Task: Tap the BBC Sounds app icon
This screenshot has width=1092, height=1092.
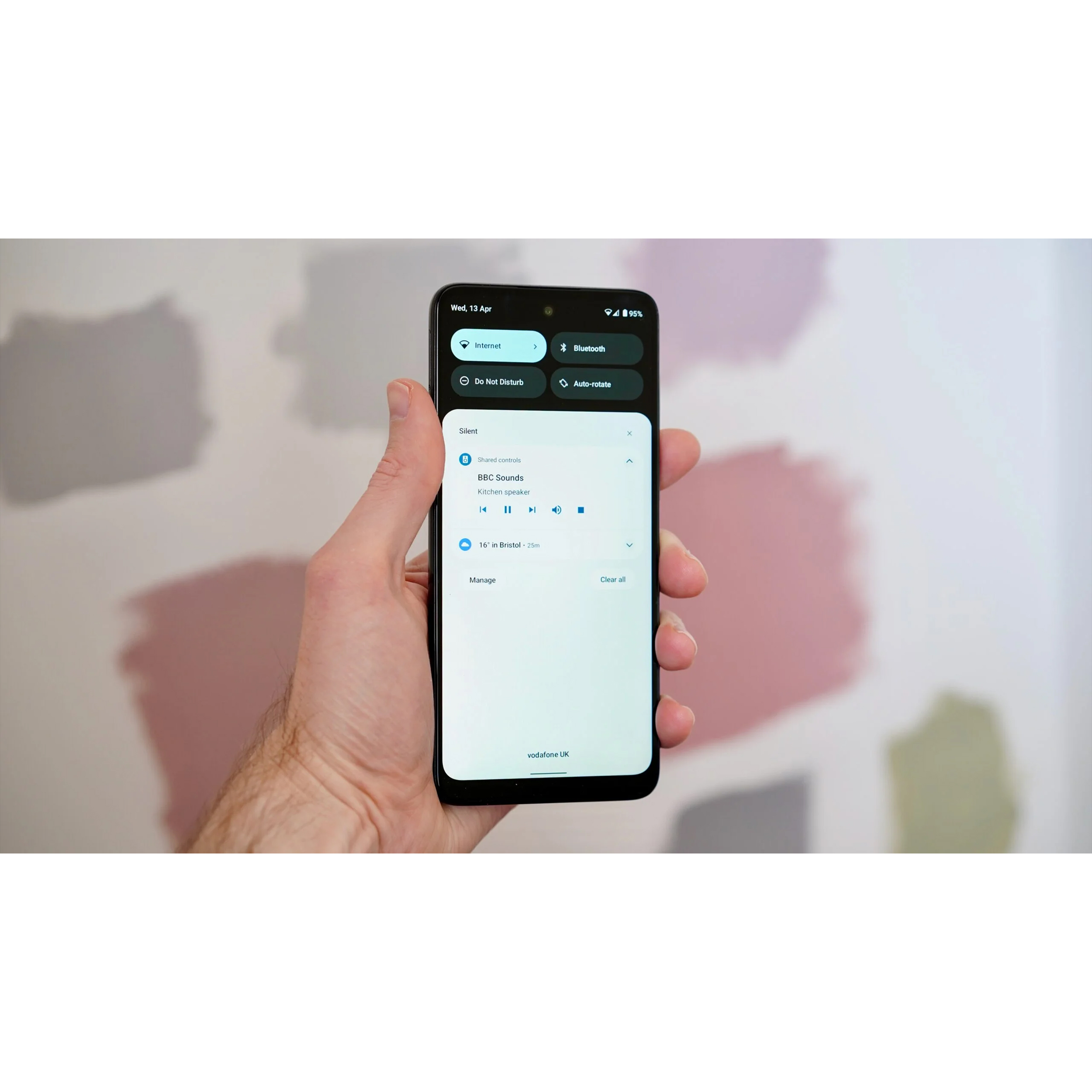Action: click(468, 459)
